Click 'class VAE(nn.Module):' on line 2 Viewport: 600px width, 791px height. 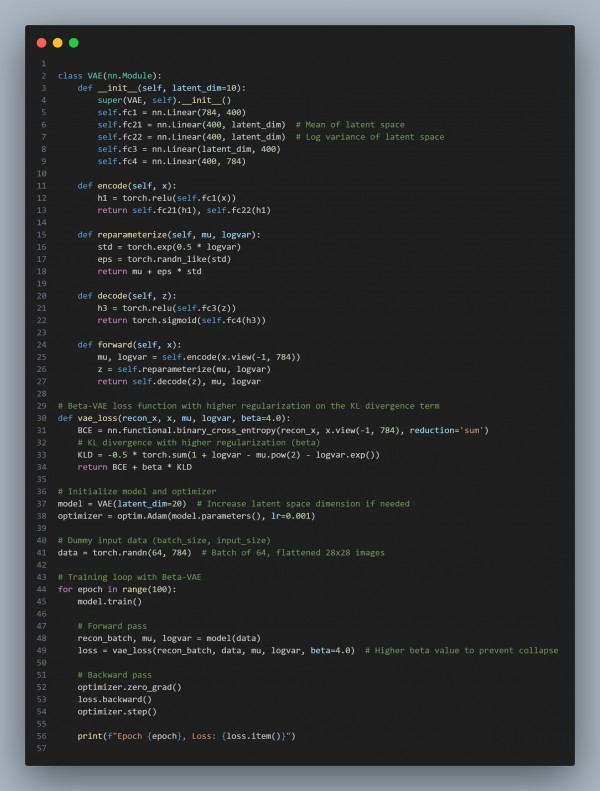110,76
